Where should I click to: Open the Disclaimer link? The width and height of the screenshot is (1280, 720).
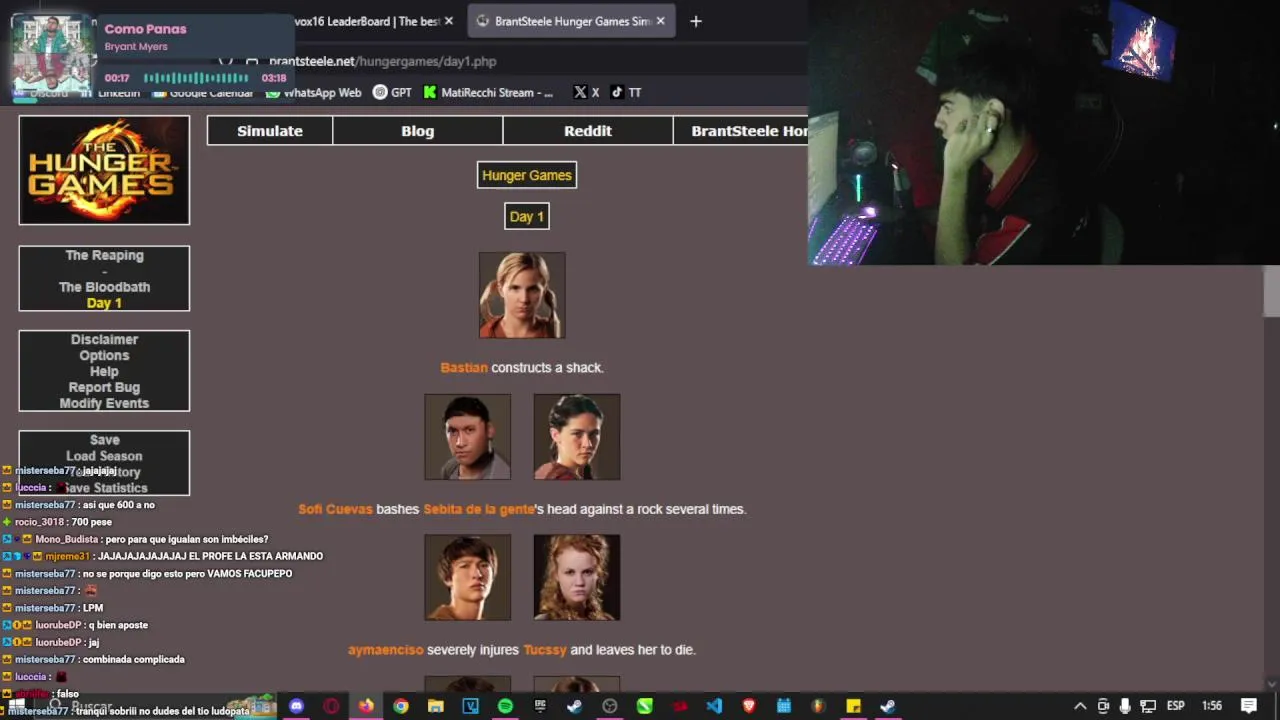pyautogui.click(x=104, y=340)
